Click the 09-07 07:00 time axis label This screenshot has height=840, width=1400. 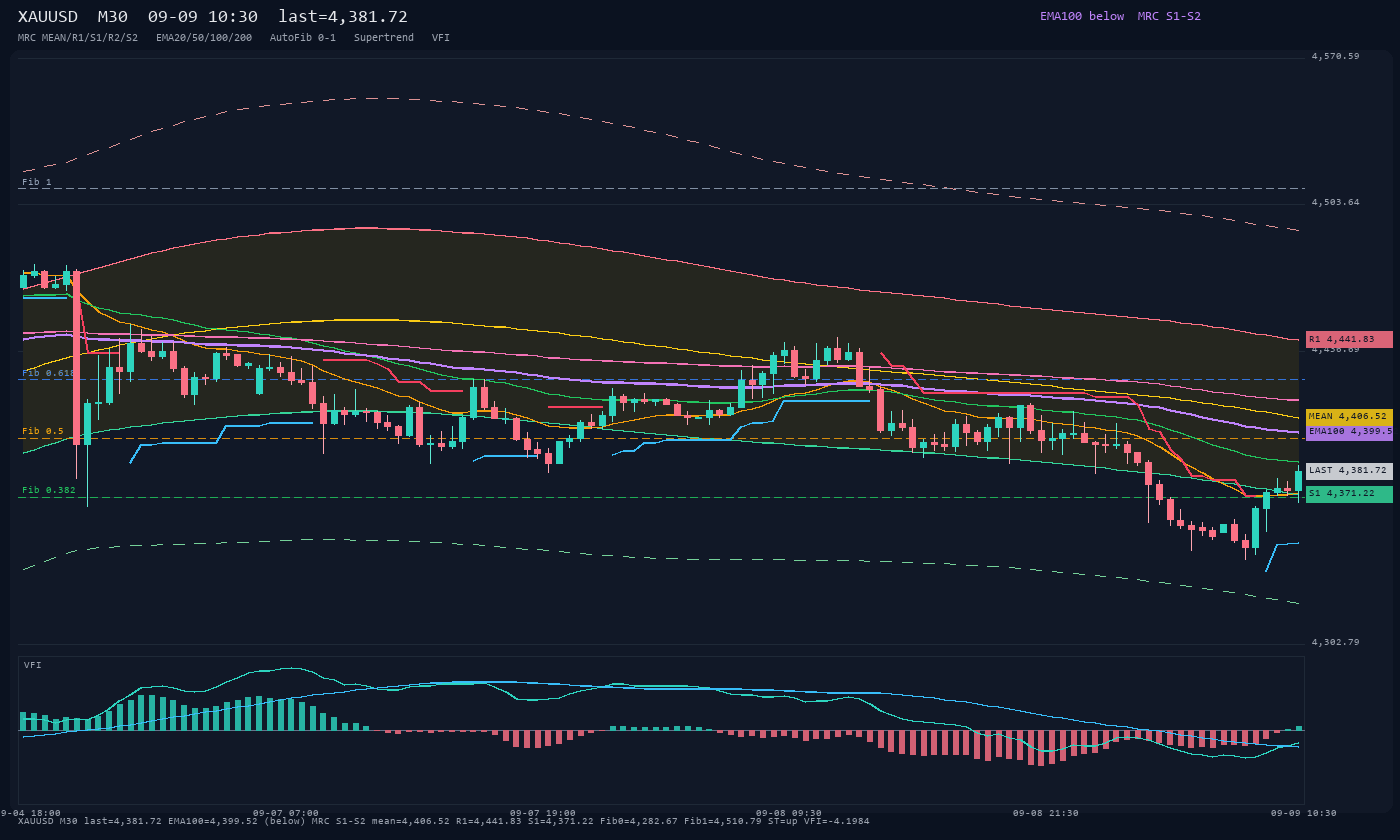pyautogui.click(x=286, y=813)
